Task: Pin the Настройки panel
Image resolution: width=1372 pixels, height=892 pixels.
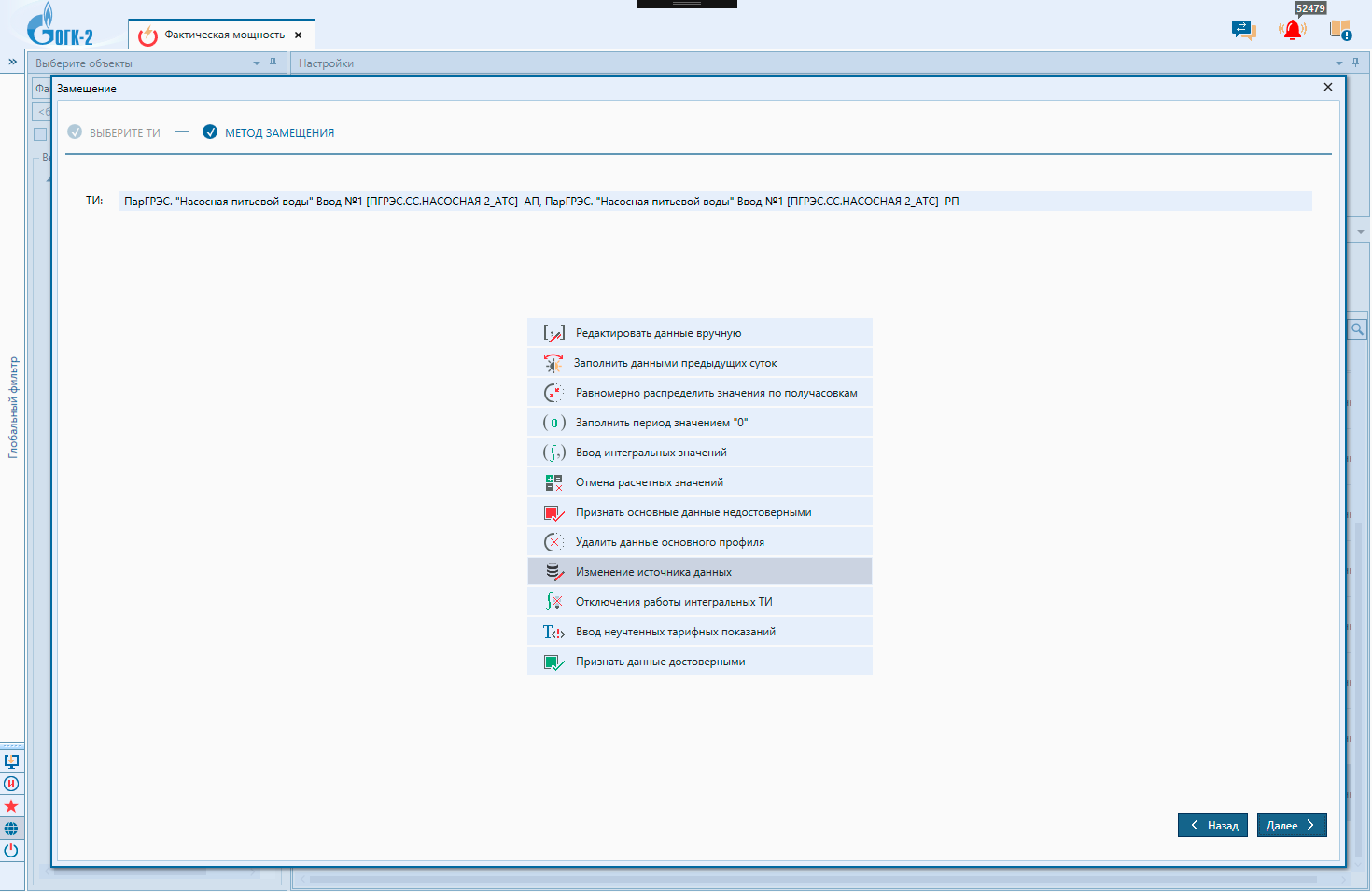Action: pos(1355,63)
